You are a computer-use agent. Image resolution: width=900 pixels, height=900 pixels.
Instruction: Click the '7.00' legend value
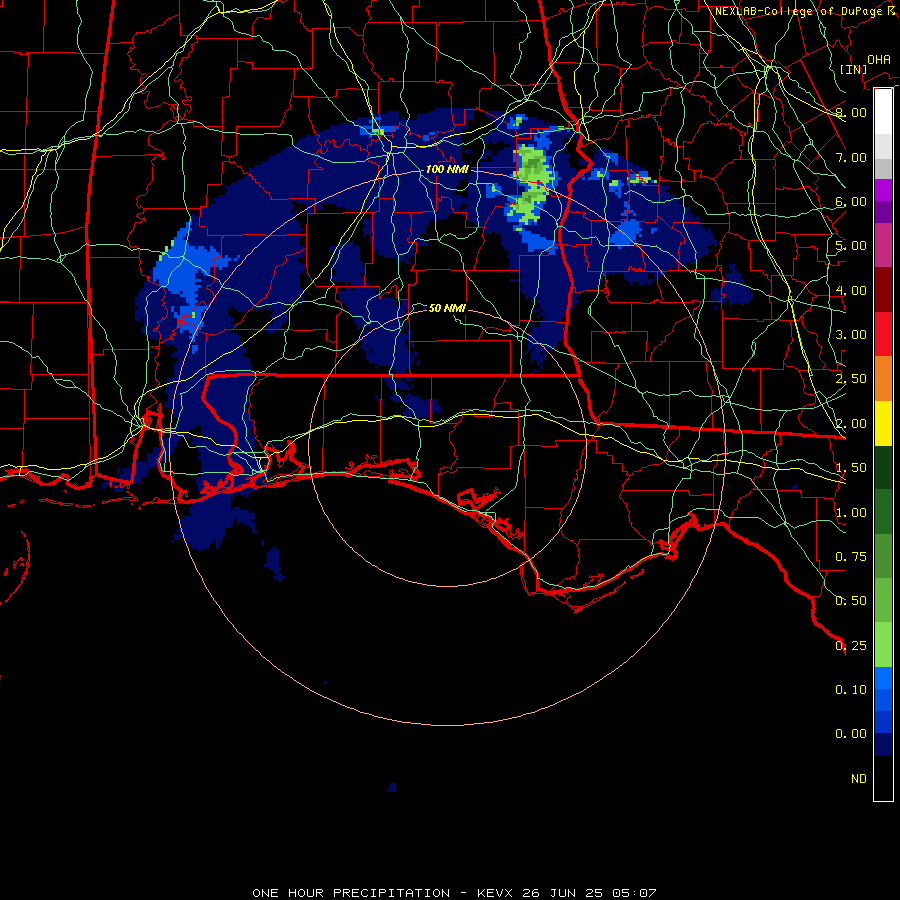pos(851,157)
